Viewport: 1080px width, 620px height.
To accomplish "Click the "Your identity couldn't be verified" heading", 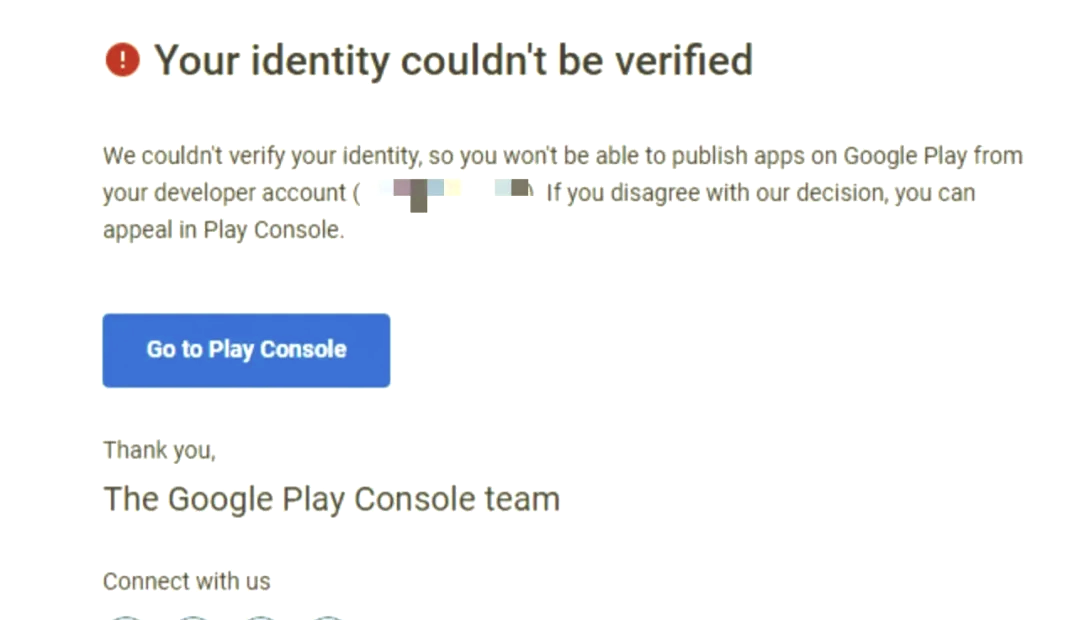I will click(x=453, y=61).
